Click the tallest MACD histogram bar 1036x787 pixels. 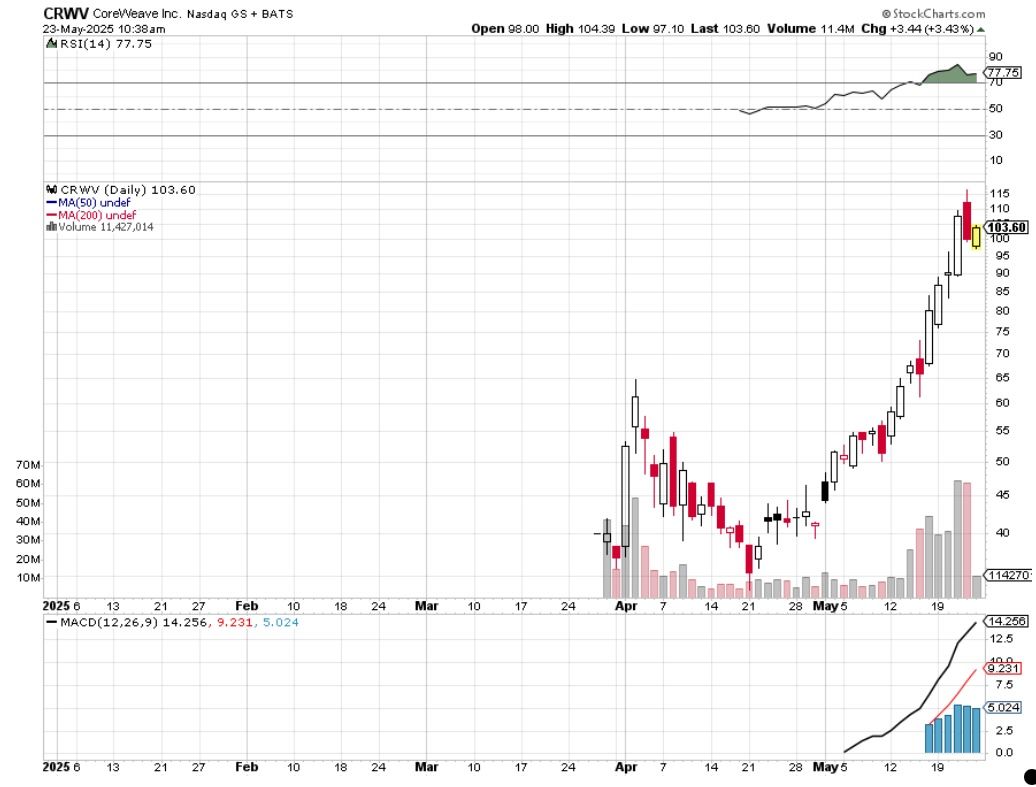click(956, 729)
